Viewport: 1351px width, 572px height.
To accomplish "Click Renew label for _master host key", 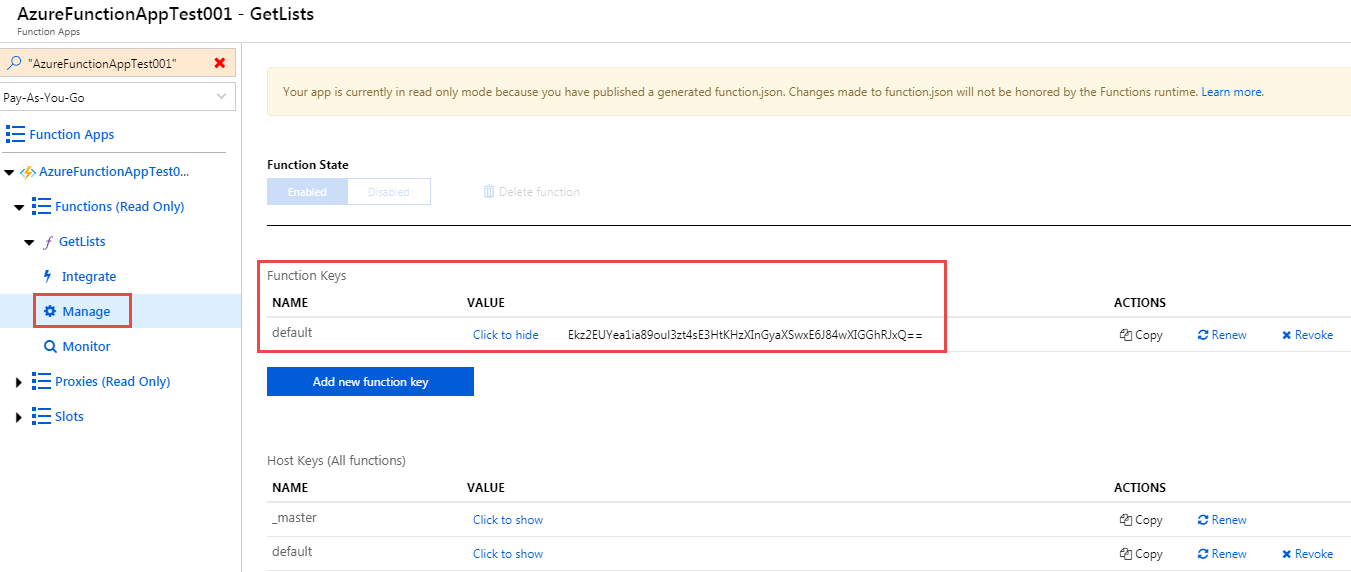I will click(1229, 520).
